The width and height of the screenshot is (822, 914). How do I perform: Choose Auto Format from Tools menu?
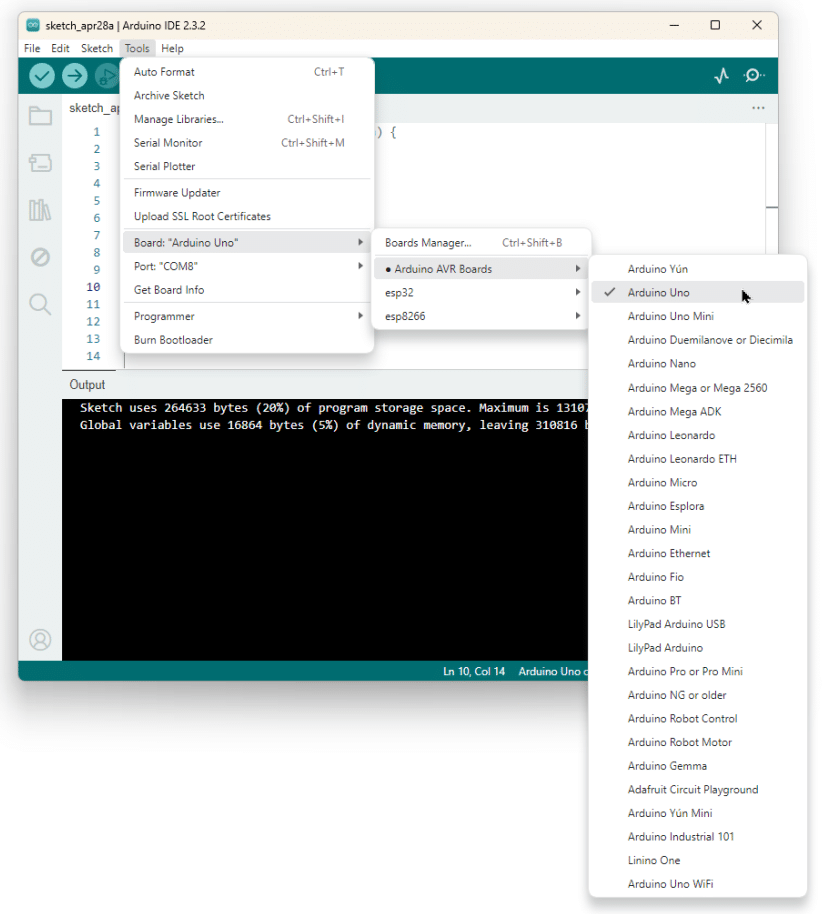point(165,72)
